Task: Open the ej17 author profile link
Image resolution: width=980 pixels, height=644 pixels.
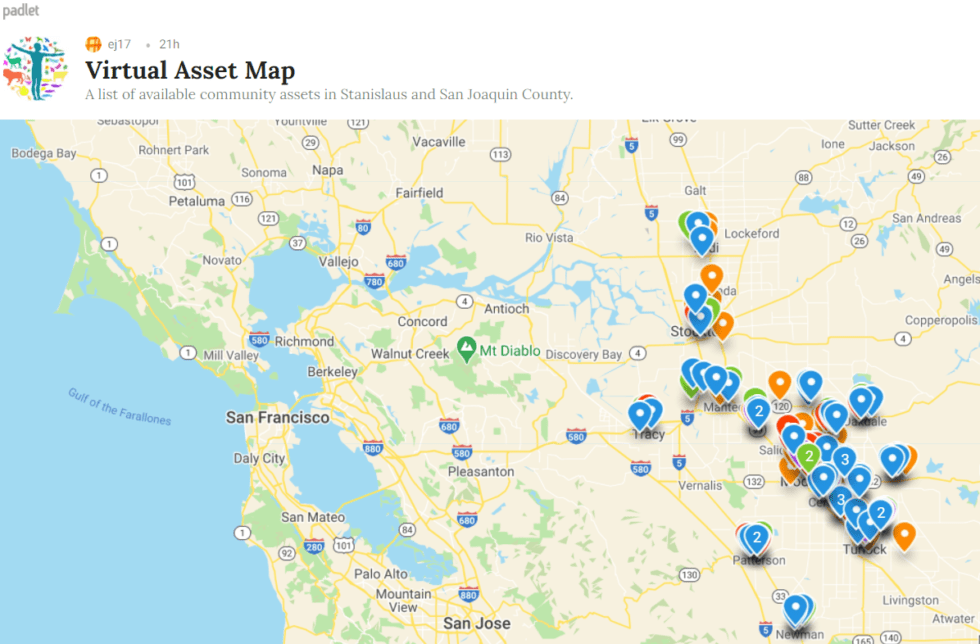Action: [x=119, y=44]
